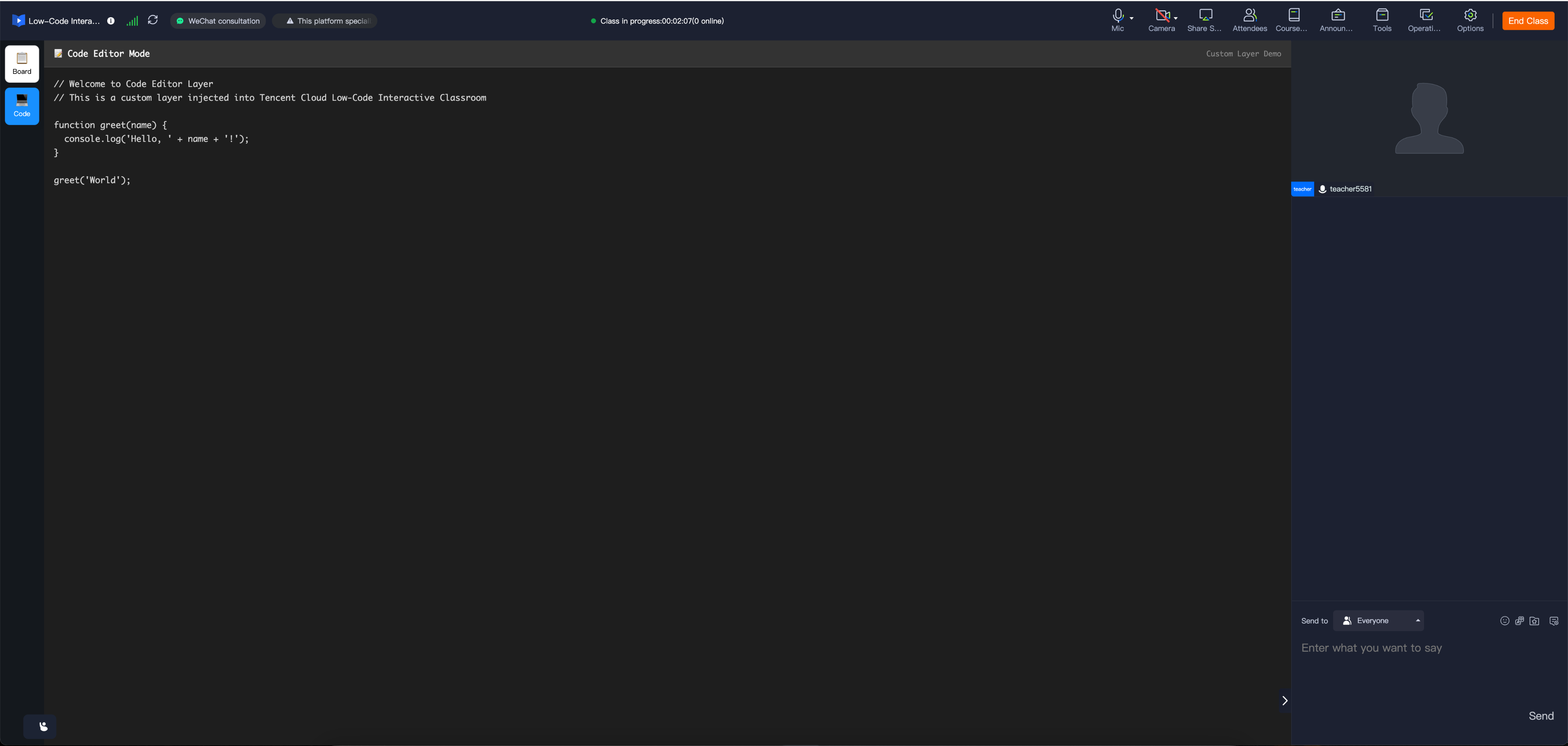The width and height of the screenshot is (1568, 746).
Task: Expand the Mic device dropdown arrow
Action: (1132, 18)
